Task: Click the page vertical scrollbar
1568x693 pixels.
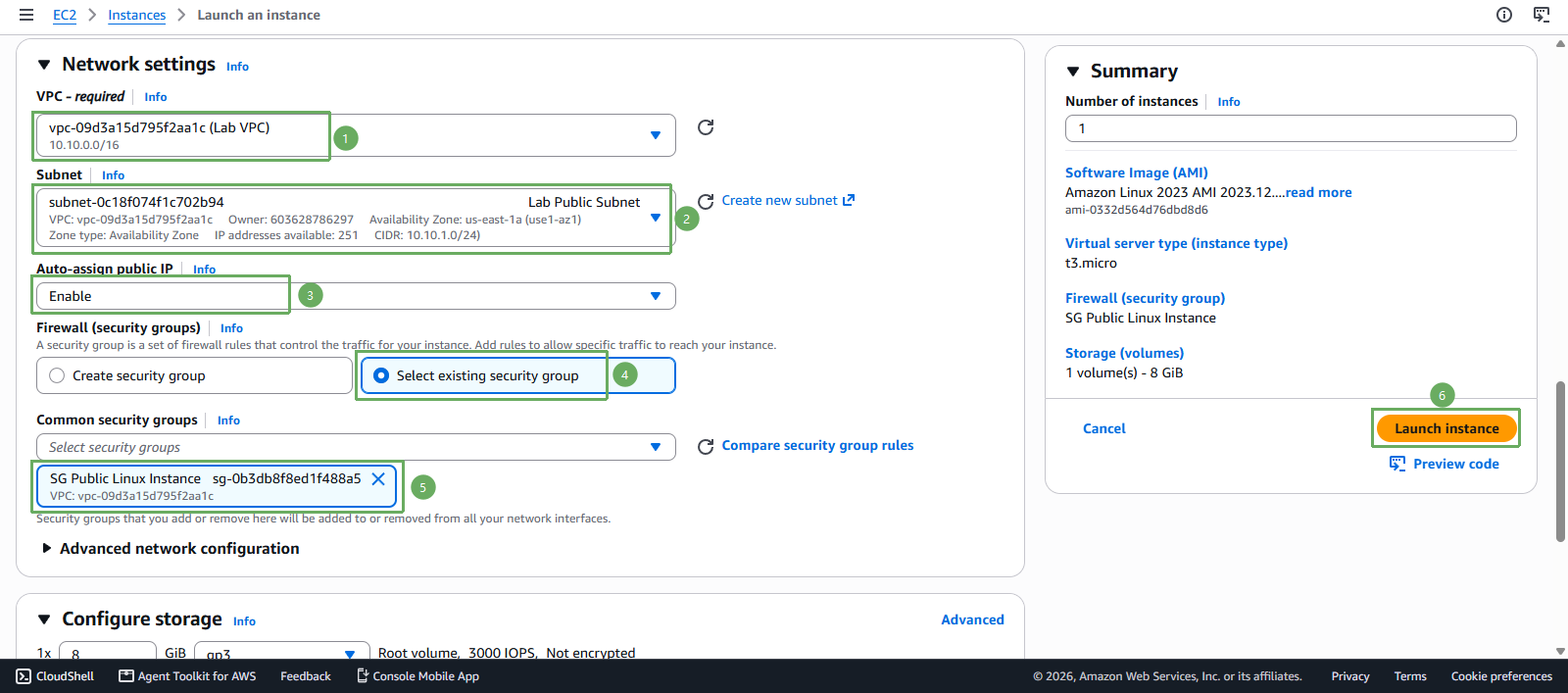Action: [1560, 461]
